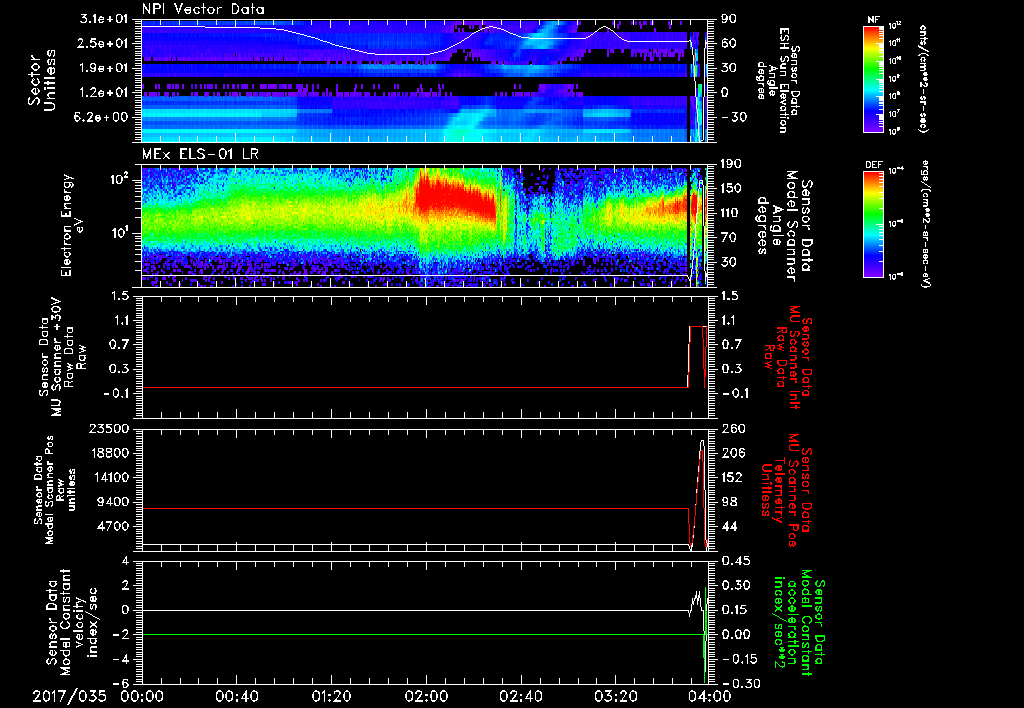Click the '9400' scanner position tick value

114,502
